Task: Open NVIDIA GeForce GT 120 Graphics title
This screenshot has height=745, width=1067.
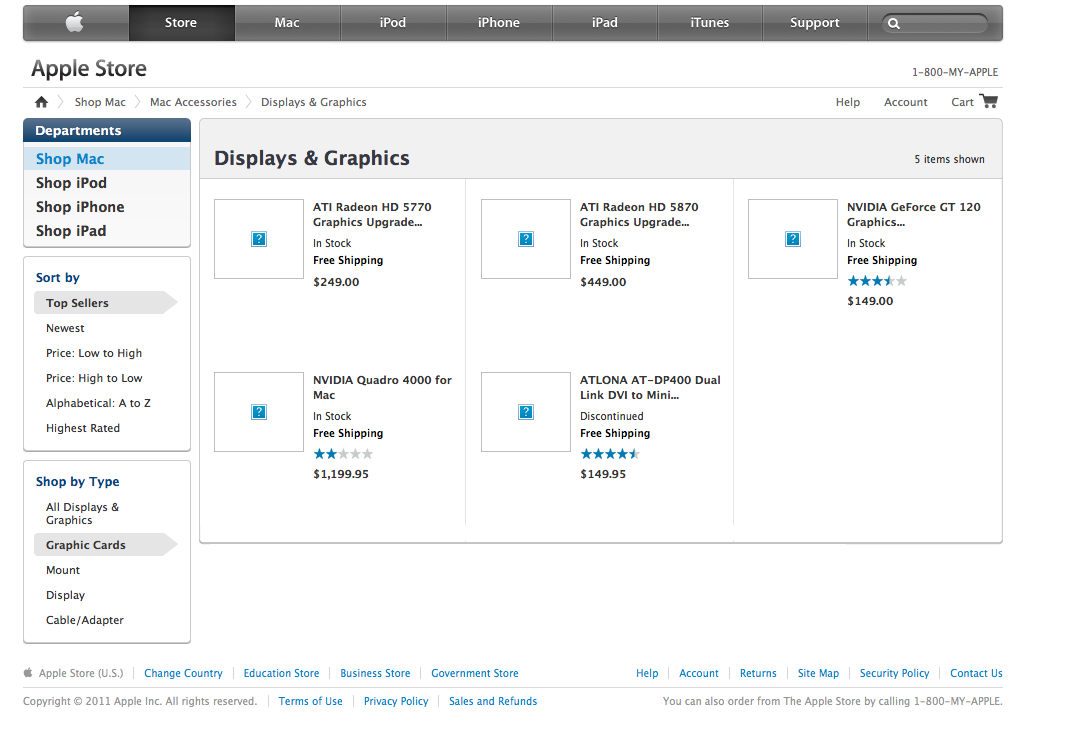Action: (913, 214)
